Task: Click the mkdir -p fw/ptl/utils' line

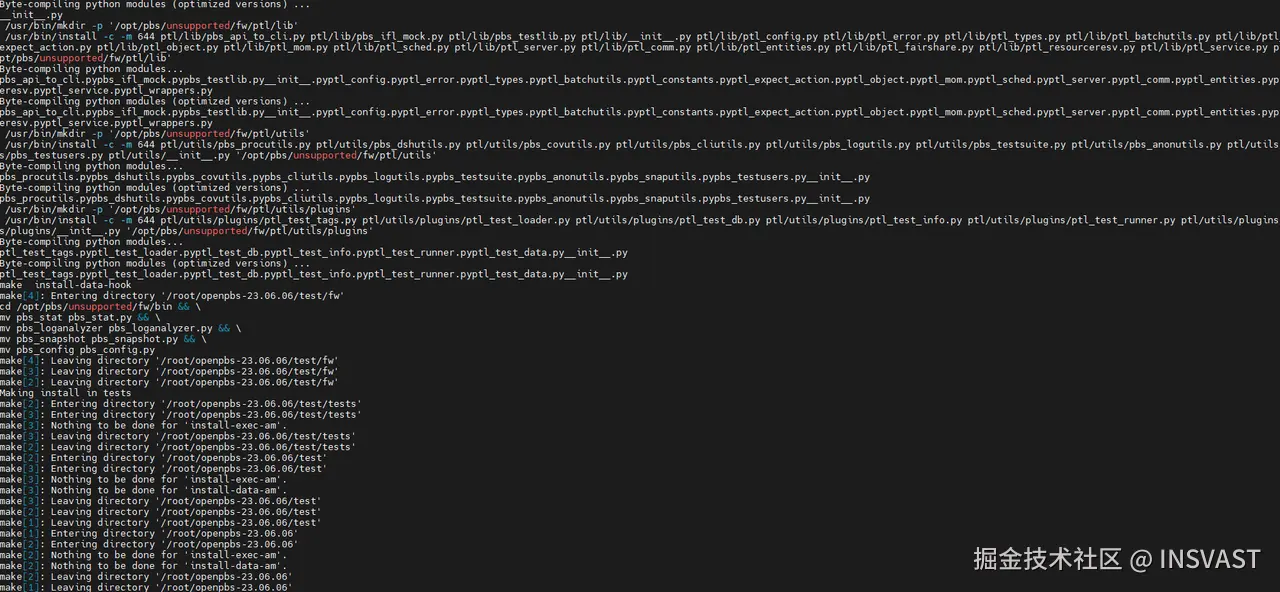Action: click(158, 133)
